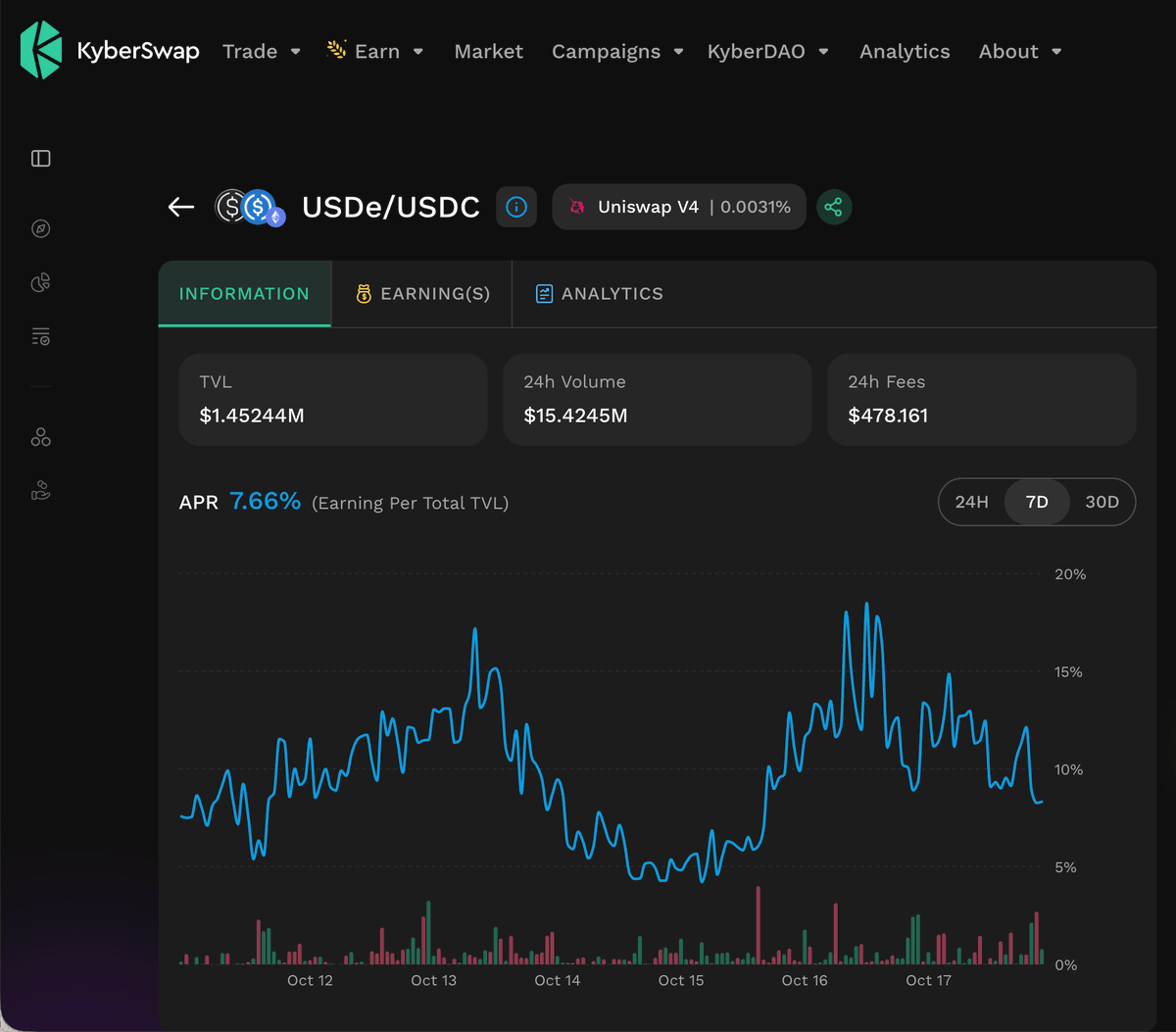Share the pool via share icon
Image resolution: width=1176 pixels, height=1032 pixels.
pyautogui.click(x=834, y=207)
